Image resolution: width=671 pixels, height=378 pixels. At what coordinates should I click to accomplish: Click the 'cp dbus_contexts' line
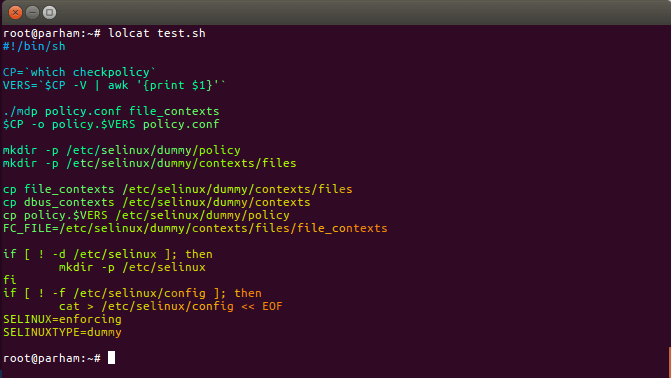click(x=157, y=202)
